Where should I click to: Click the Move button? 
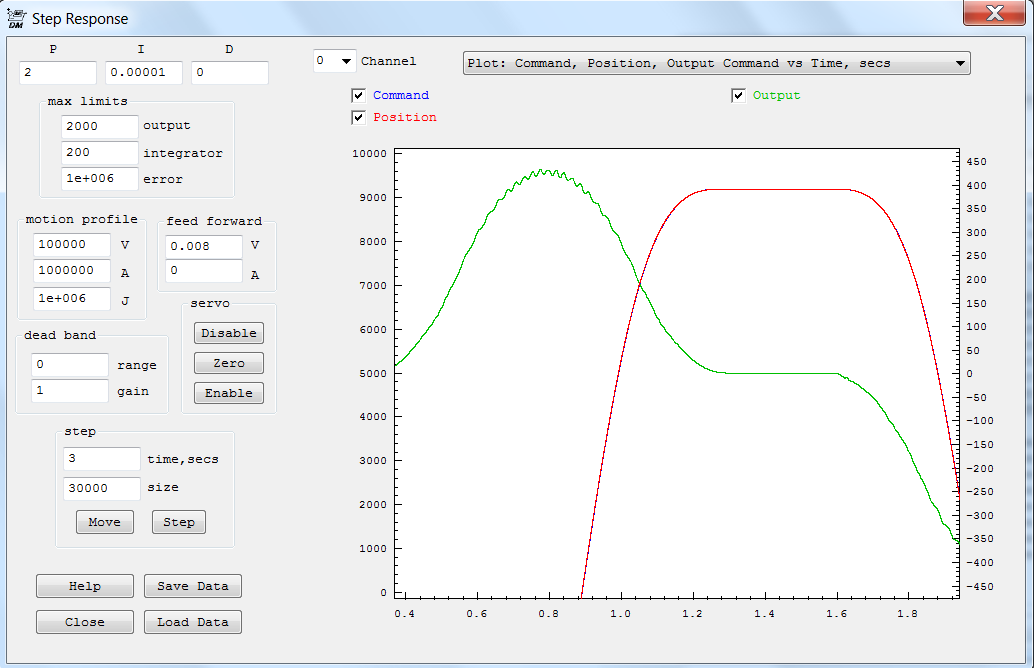104,522
